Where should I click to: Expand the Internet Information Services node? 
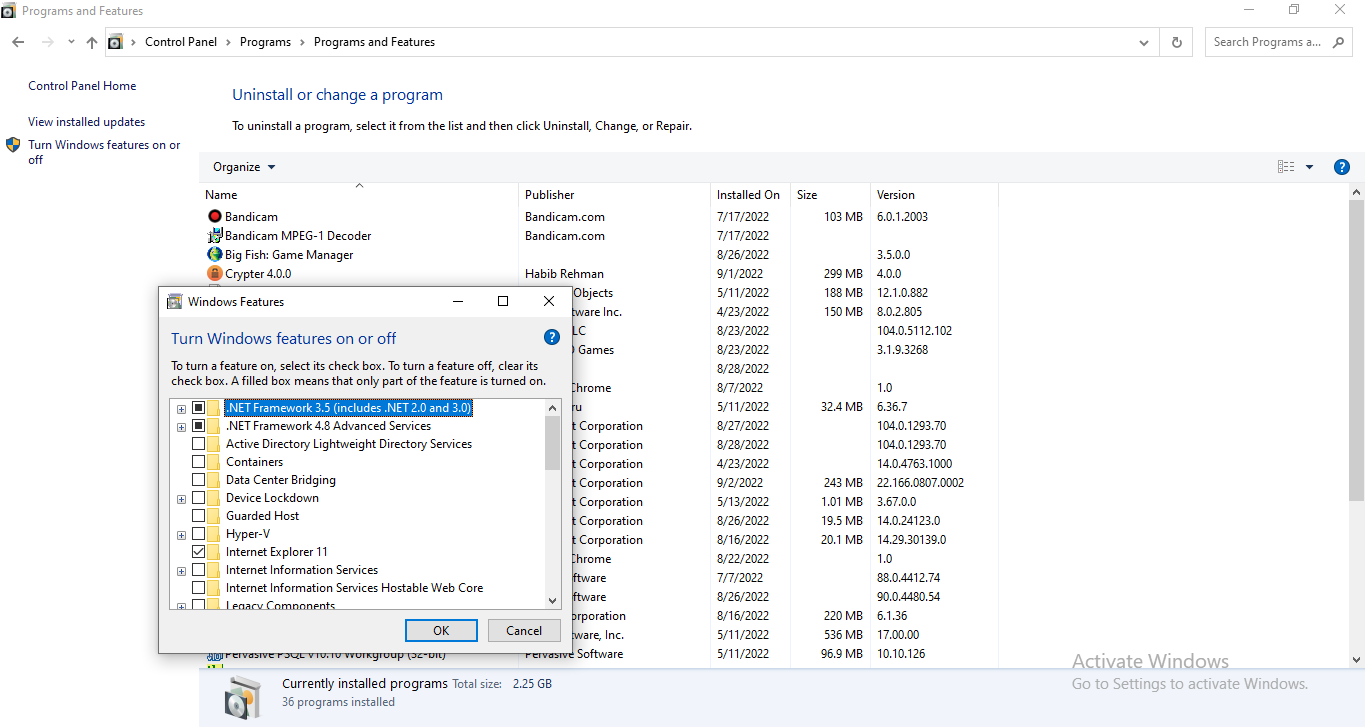181,571
